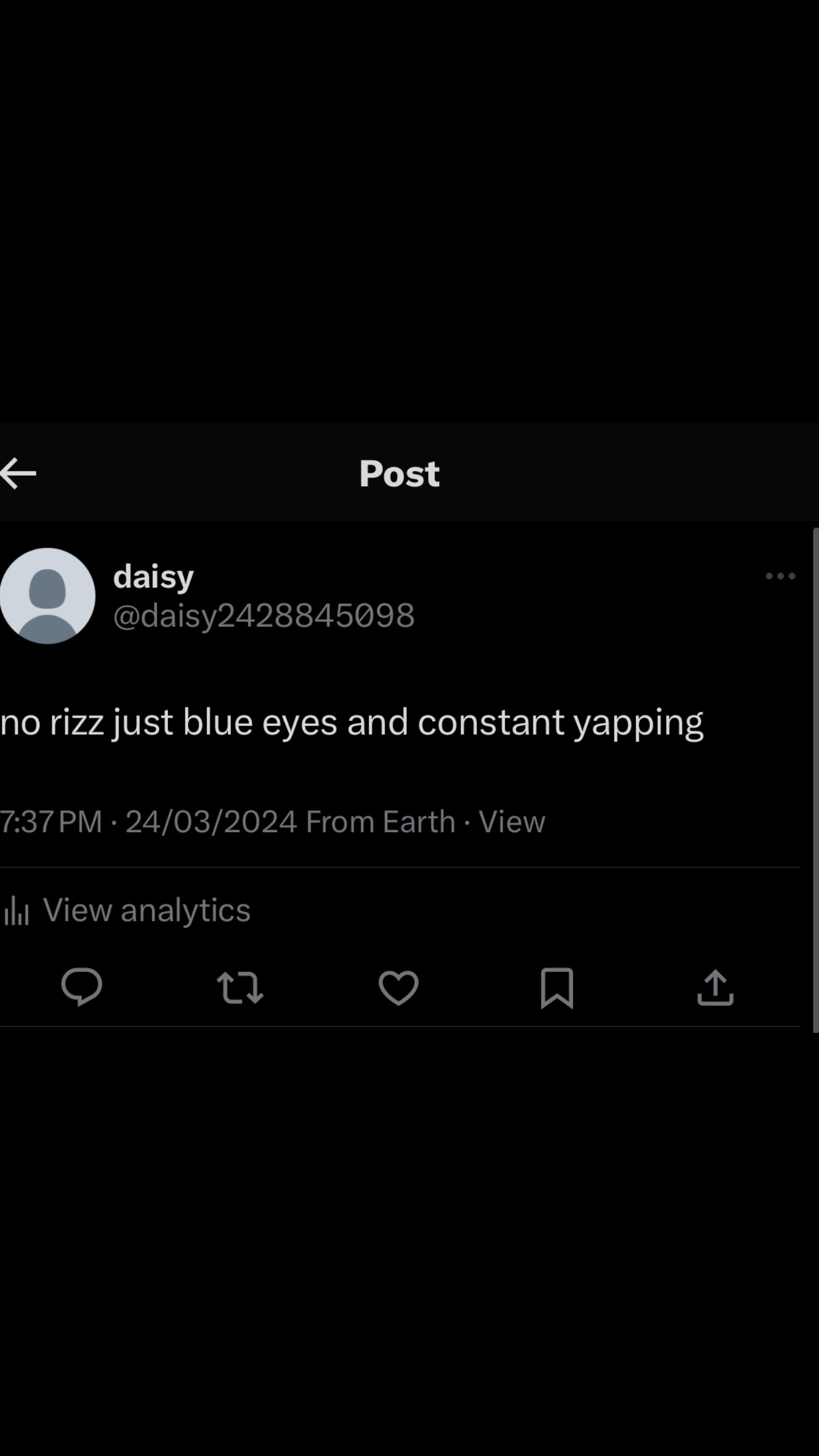
Task: Open daisy's default profile picture
Action: click(x=47, y=595)
